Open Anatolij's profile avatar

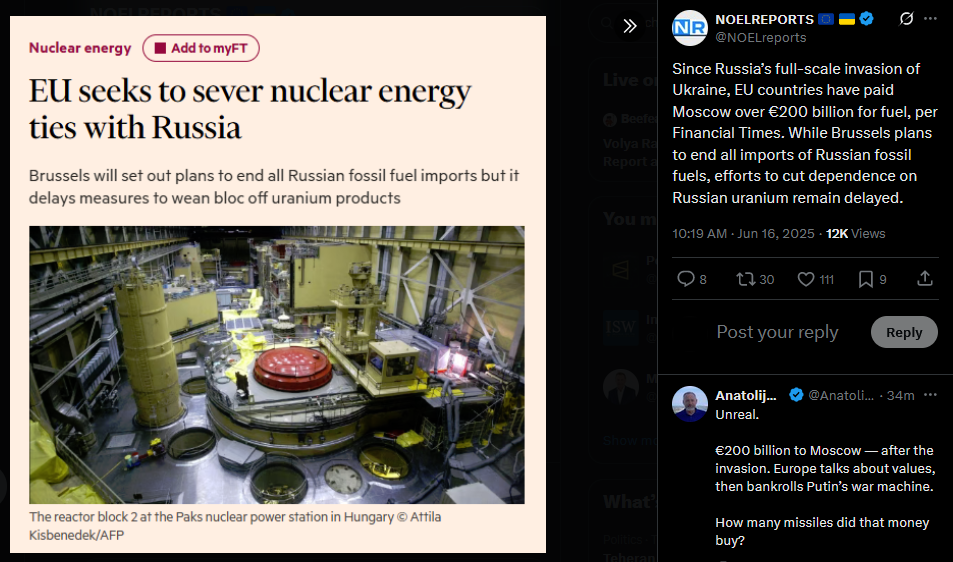[x=690, y=404]
